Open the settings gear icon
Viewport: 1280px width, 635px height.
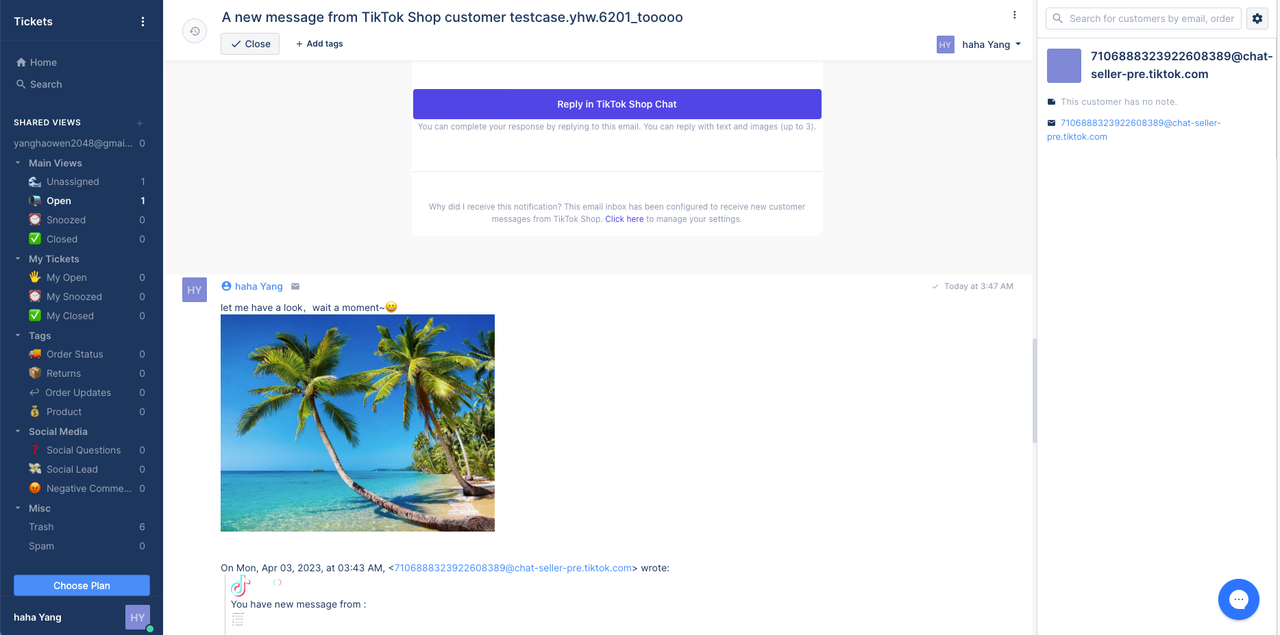click(1258, 18)
